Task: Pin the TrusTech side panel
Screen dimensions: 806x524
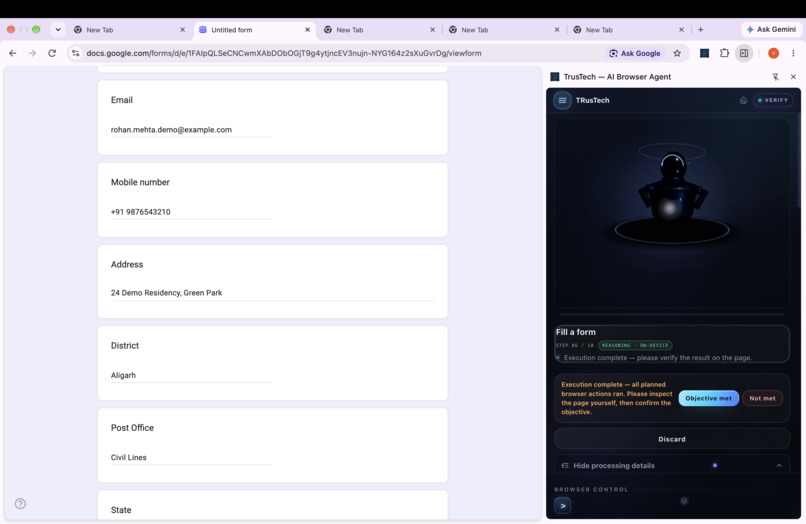Action: pos(775,77)
